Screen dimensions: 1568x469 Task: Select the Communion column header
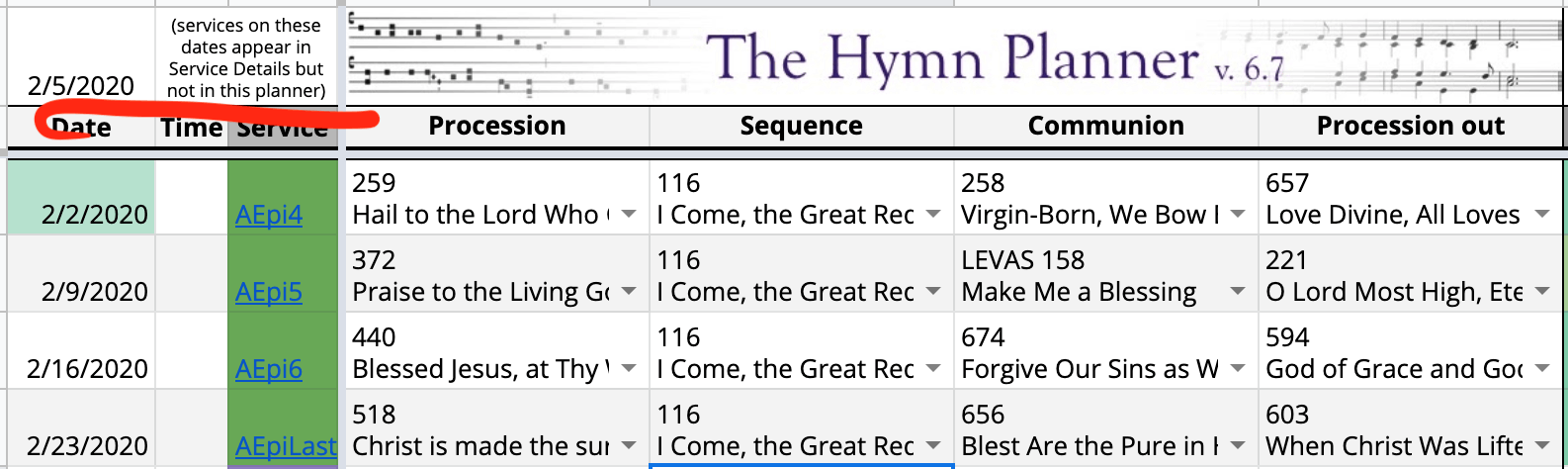[x=1106, y=127]
